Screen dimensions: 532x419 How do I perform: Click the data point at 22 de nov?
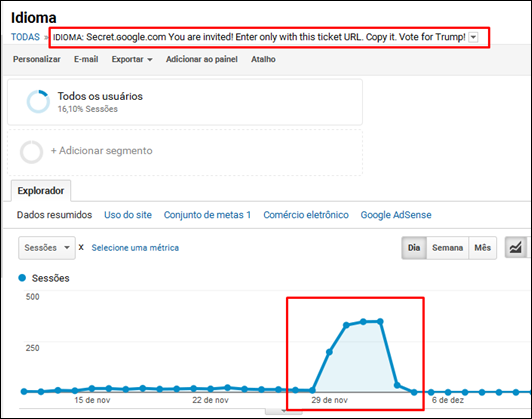click(x=211, y=389)
